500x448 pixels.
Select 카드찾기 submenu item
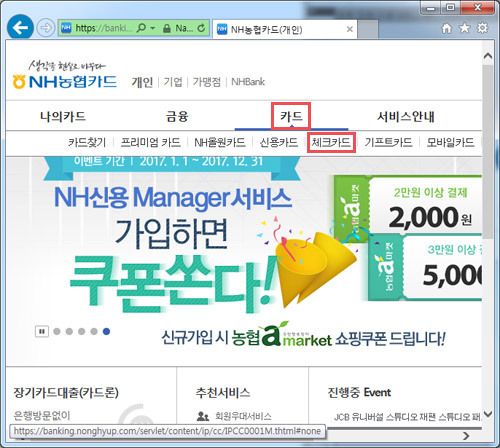coord(87,143)
